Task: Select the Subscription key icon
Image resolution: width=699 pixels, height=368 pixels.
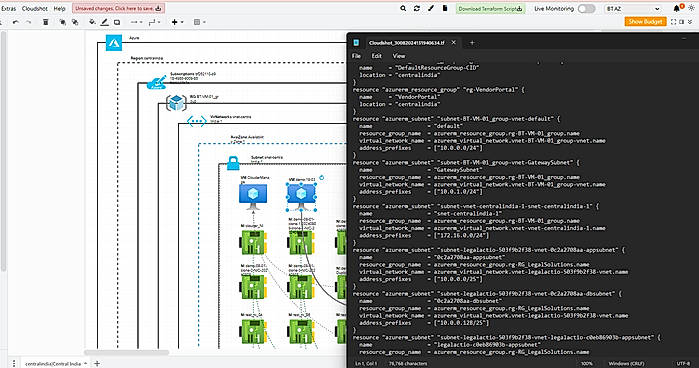Action: click(x=156, y=83)
